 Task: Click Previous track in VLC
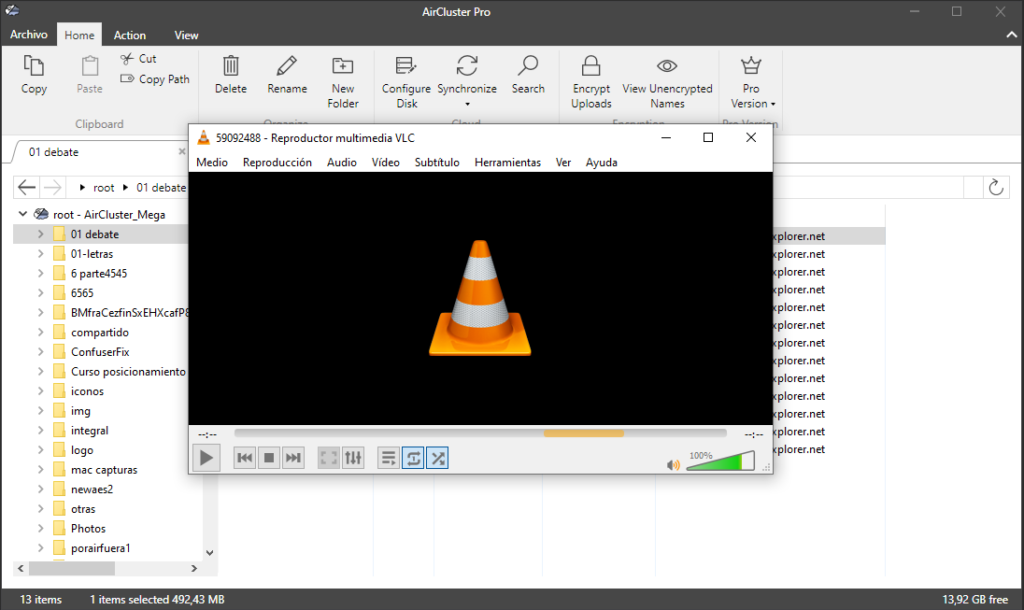pos(245,458)
